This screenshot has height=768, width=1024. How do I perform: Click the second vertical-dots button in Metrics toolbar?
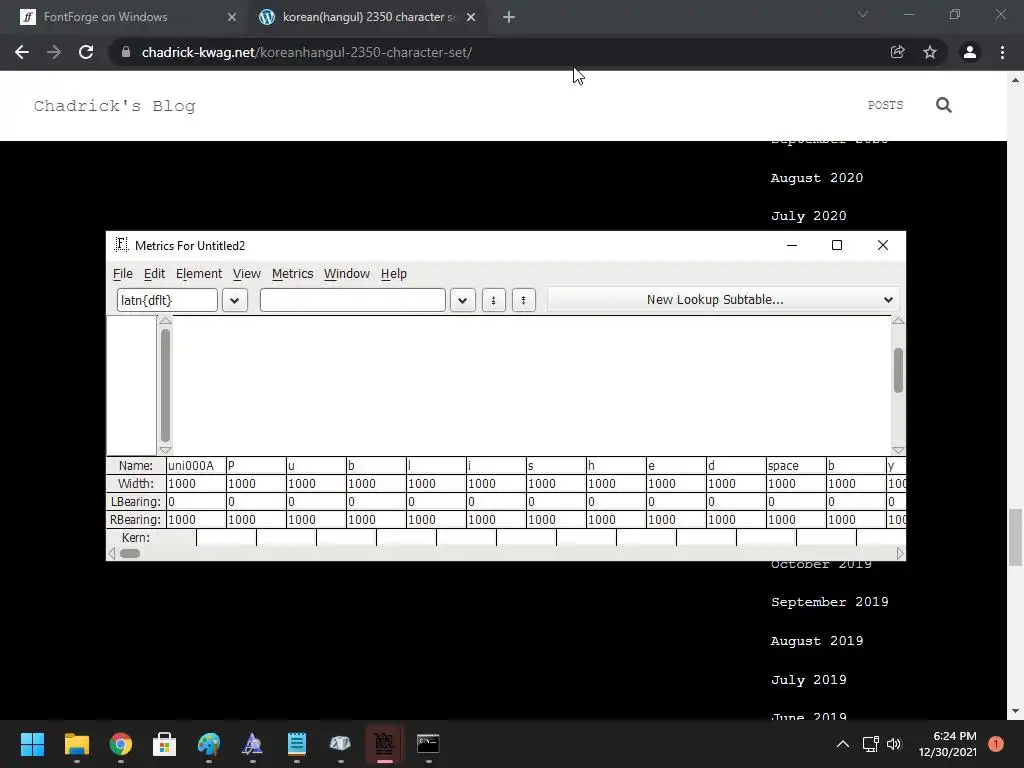[524, 300]
